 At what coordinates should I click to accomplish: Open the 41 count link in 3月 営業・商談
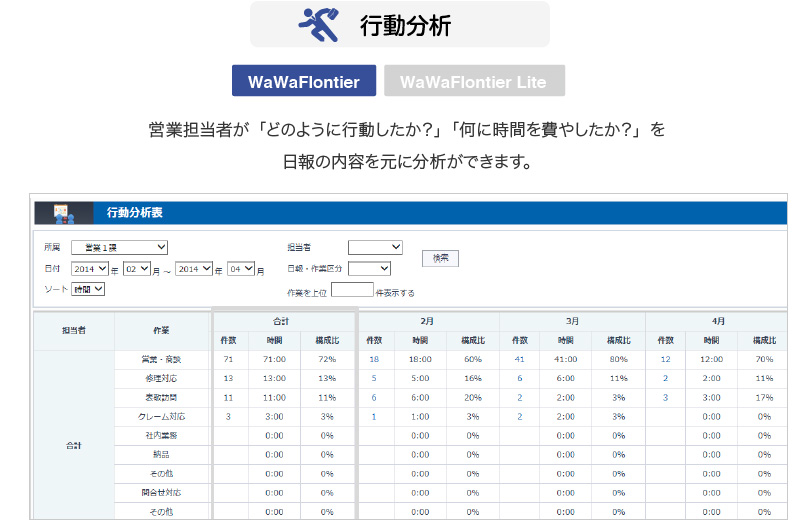519,358
